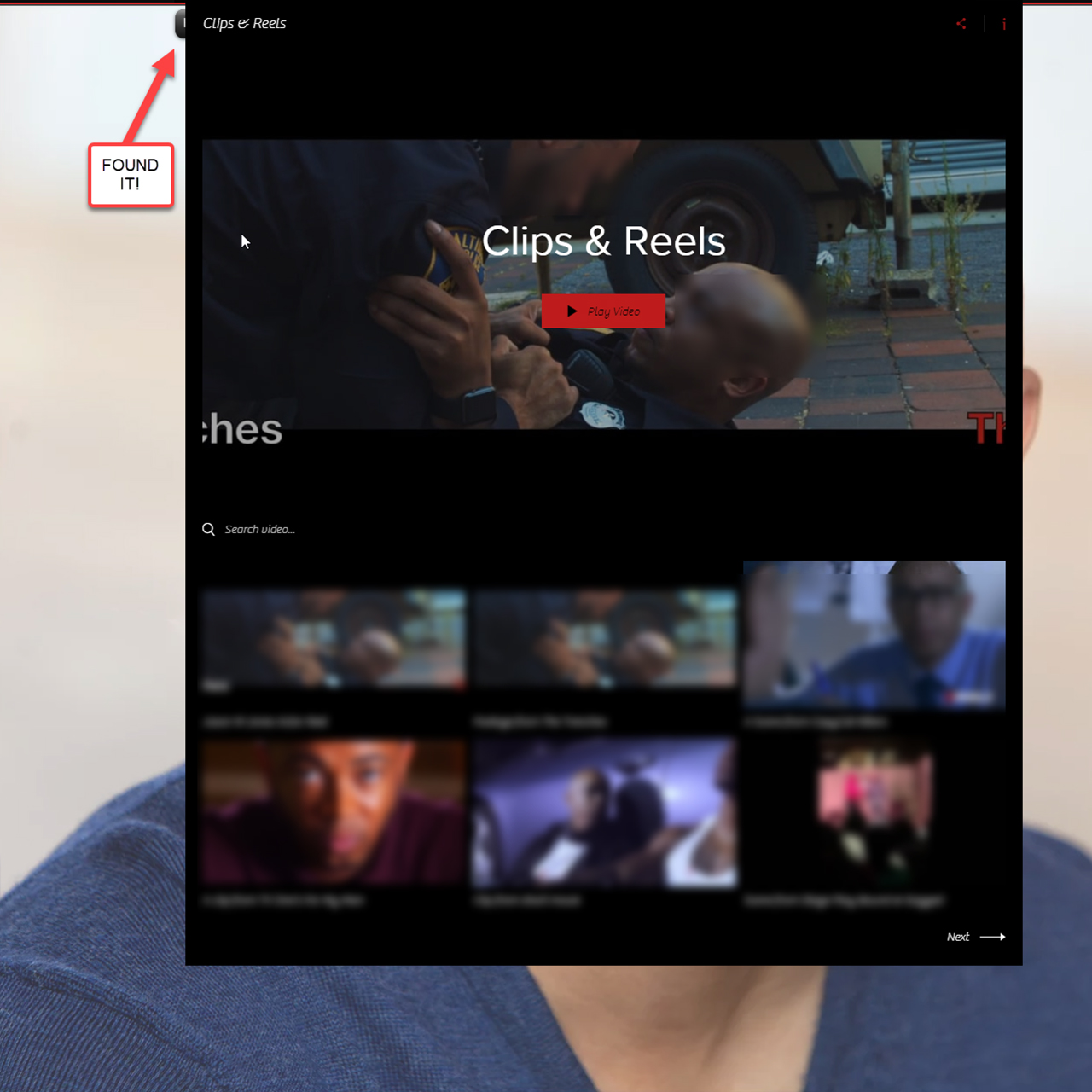Click the italic Clips & Reels channel title
The height and width of the screenshot is (1092, 1092).
(x=244, y=23)
